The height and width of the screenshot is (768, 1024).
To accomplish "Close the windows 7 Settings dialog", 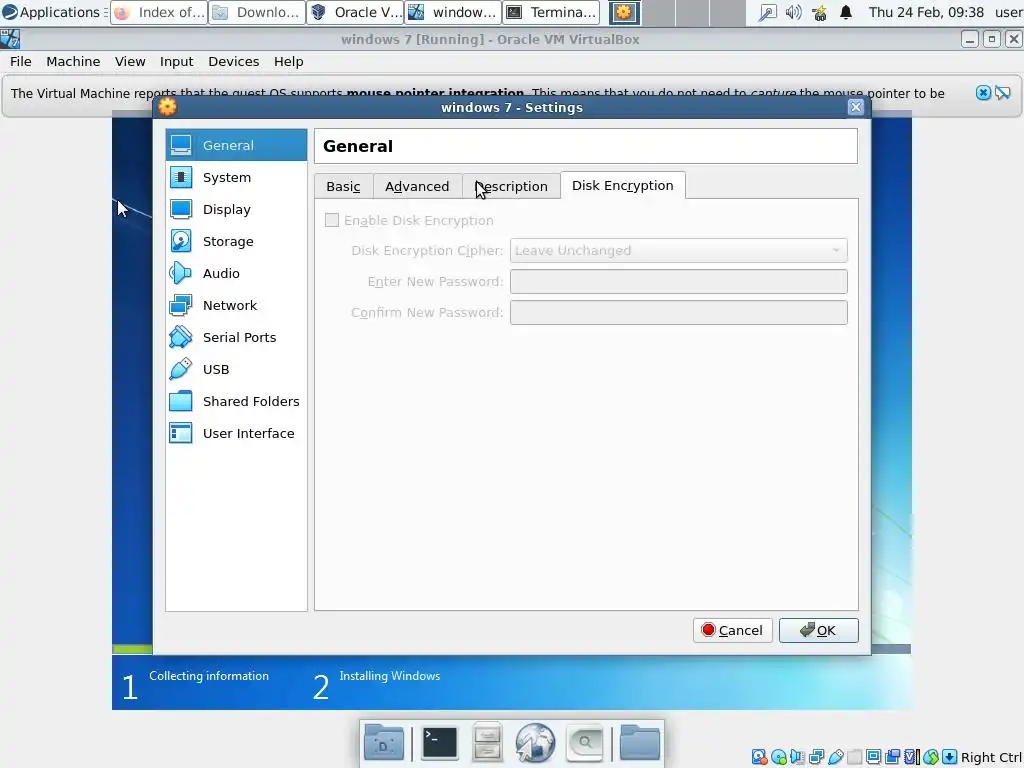I will 856,107.
